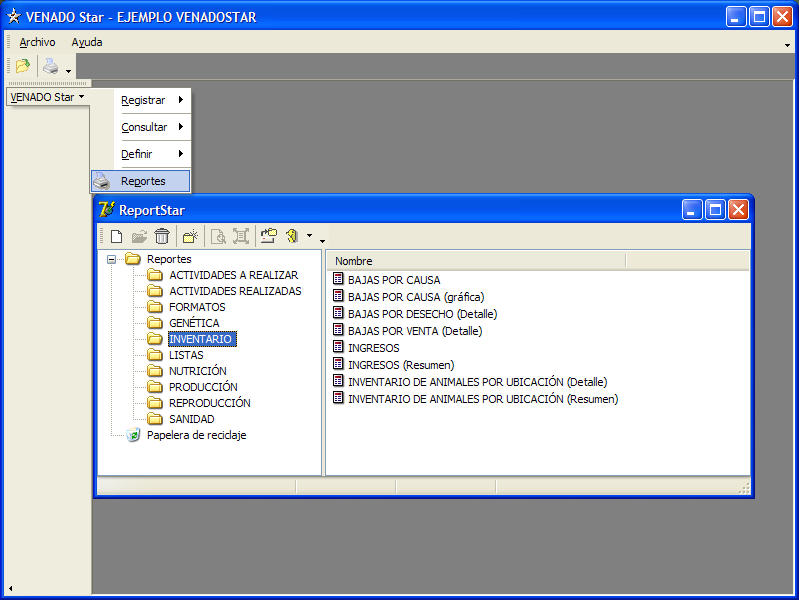This screenshot has width=799, height=600.
Task: Click the open report folder icon in ReportStar
Action: pyautogui.click(x=139, y=236)
